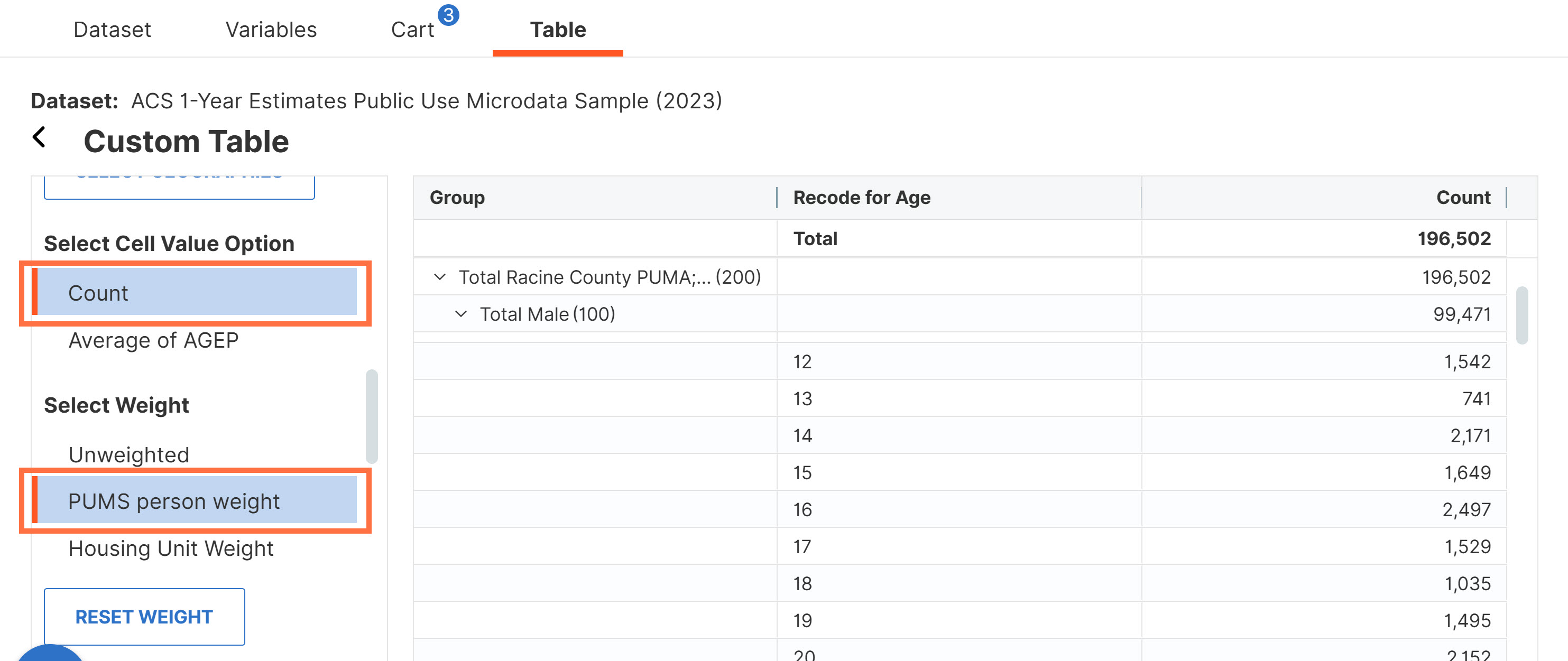Screen dimensions: 1568x661
Task: Click count 1,529 for age 17
Action: click(1468, 547)
